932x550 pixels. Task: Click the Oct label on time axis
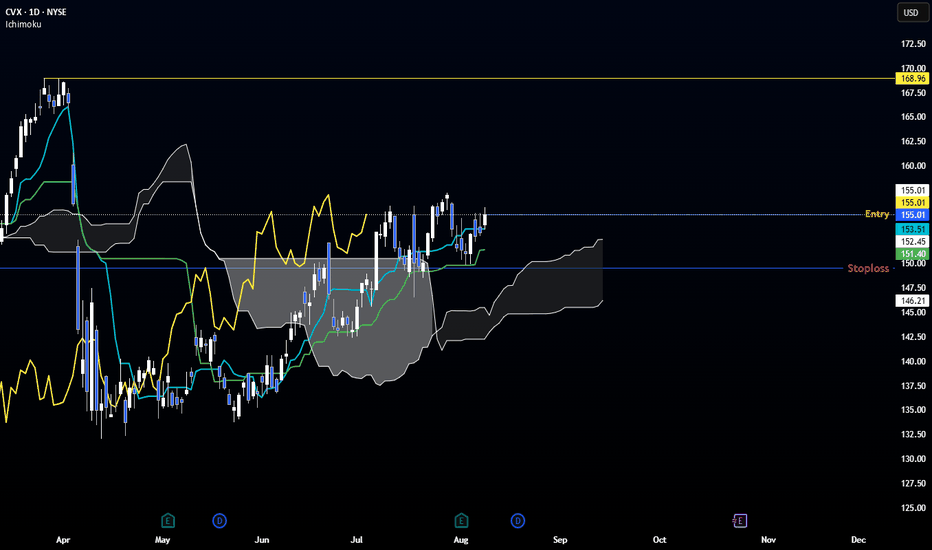tap(659, 540)
